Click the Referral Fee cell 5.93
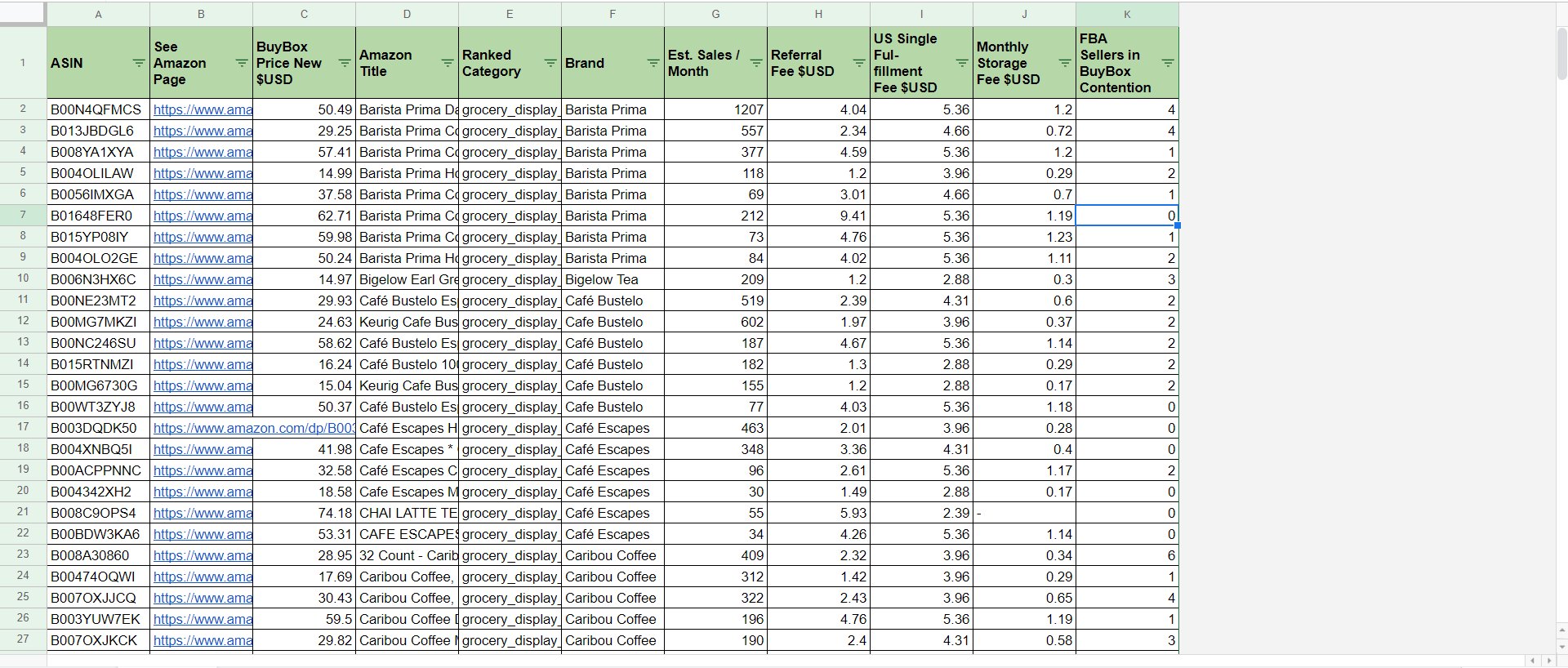 point(819,513)
